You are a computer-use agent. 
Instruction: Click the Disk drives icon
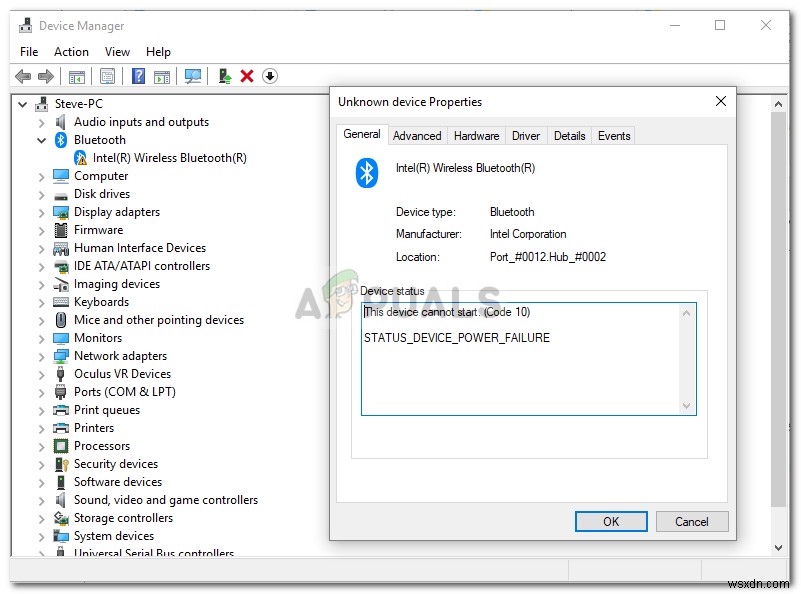pyautogui.click(x=61, y=195)
